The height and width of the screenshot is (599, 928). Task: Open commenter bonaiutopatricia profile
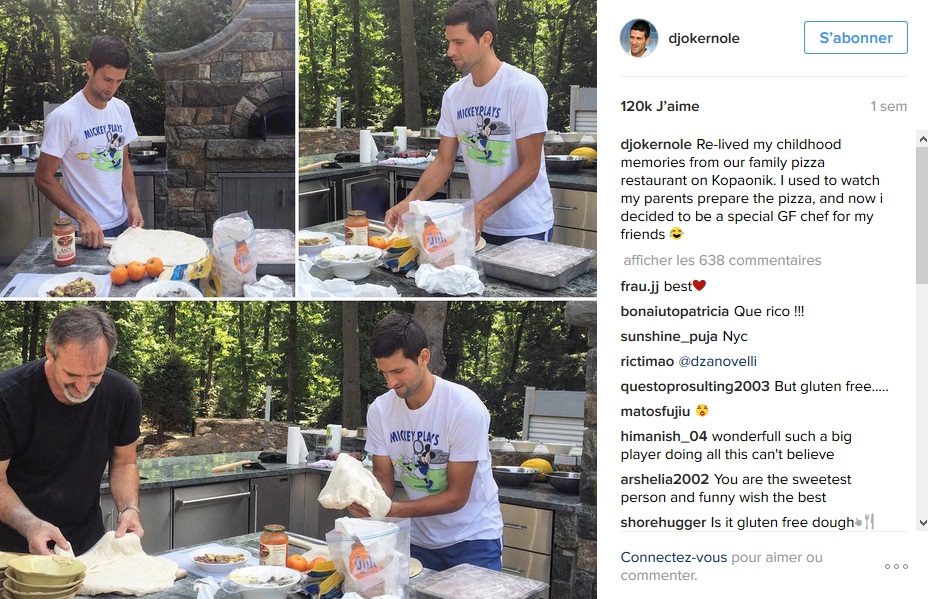(x=675, y=311)
